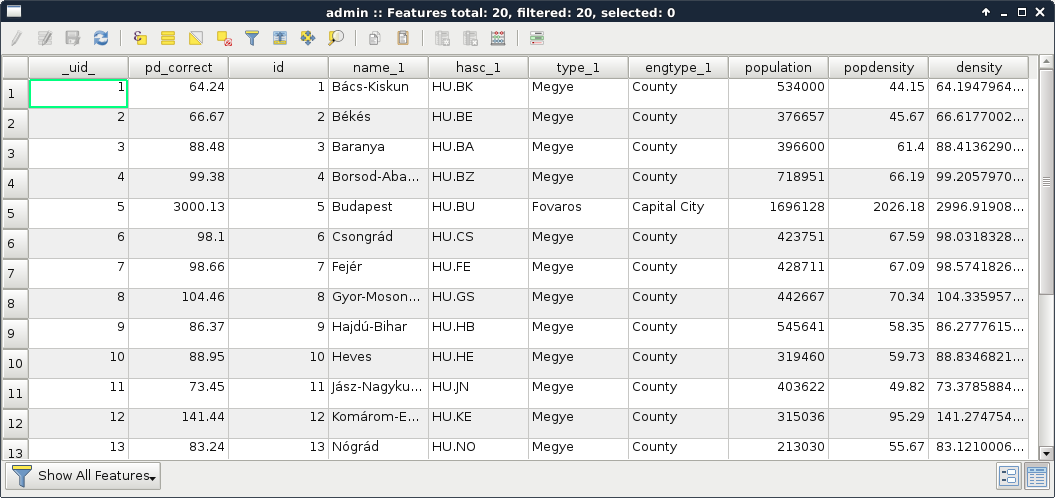Click the Nógrád name cell
The width and height of the screenshot is (1055, 498).
click(x=378, y=449)
